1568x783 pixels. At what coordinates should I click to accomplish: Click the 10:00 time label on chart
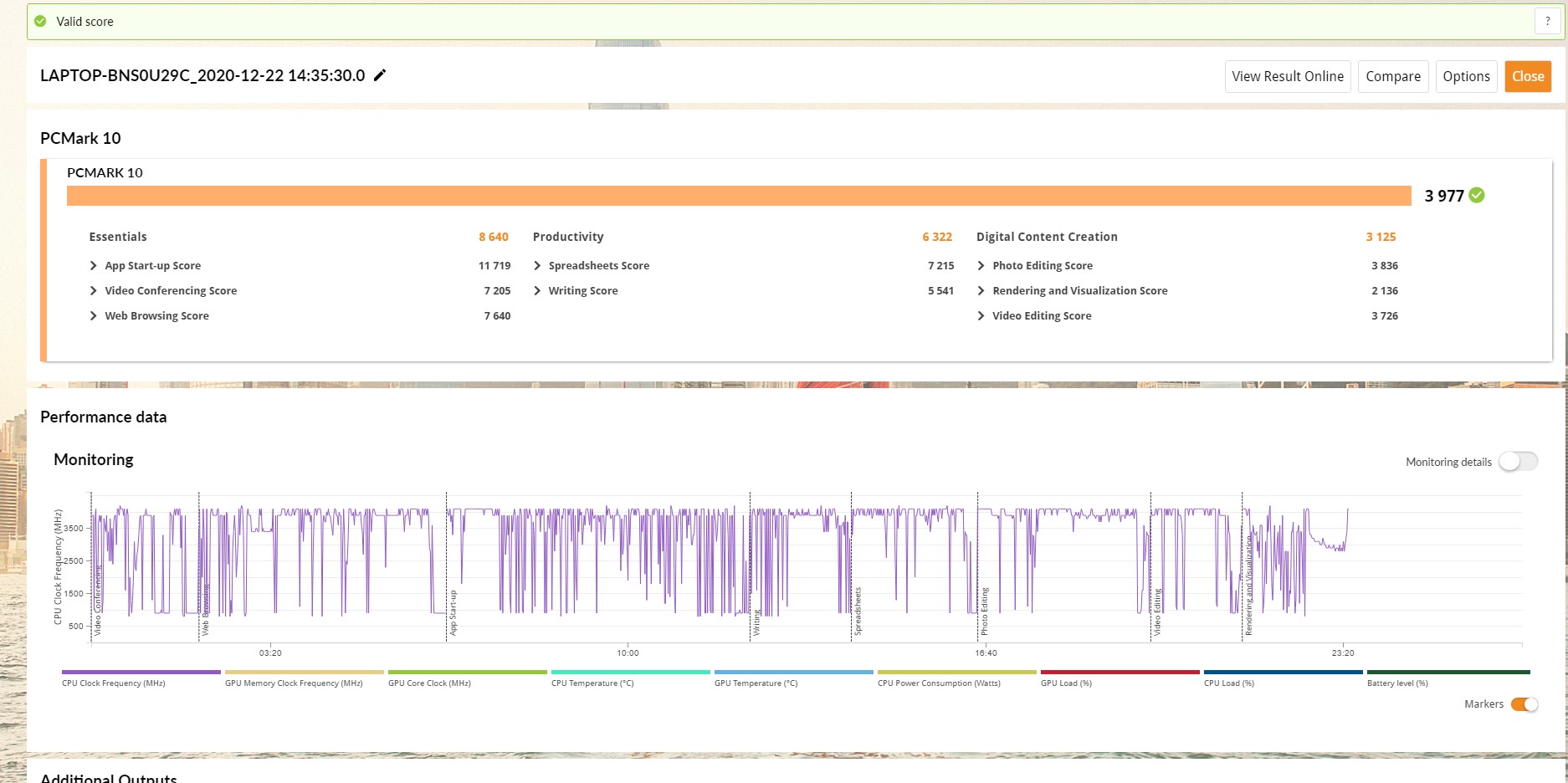tap(628, 653)
